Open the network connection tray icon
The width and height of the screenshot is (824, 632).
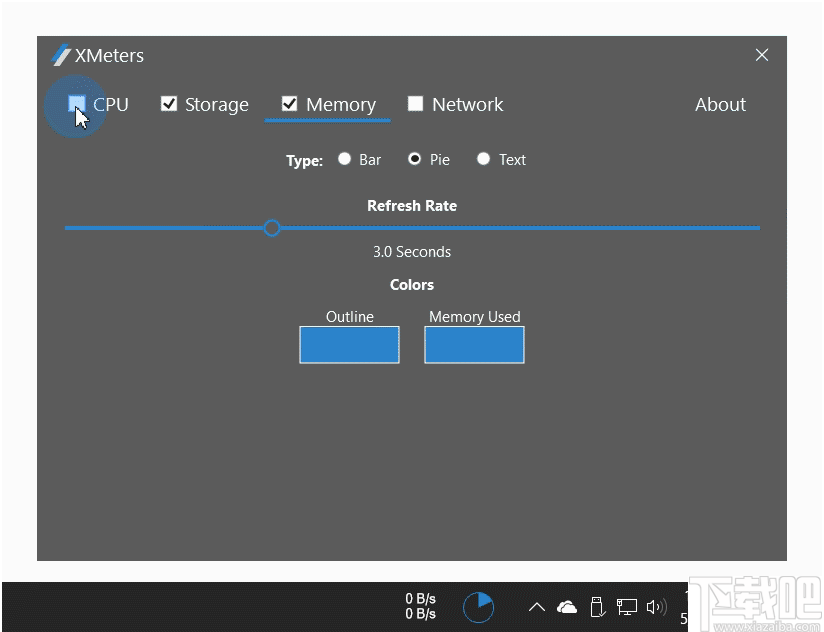coord(626,607)
